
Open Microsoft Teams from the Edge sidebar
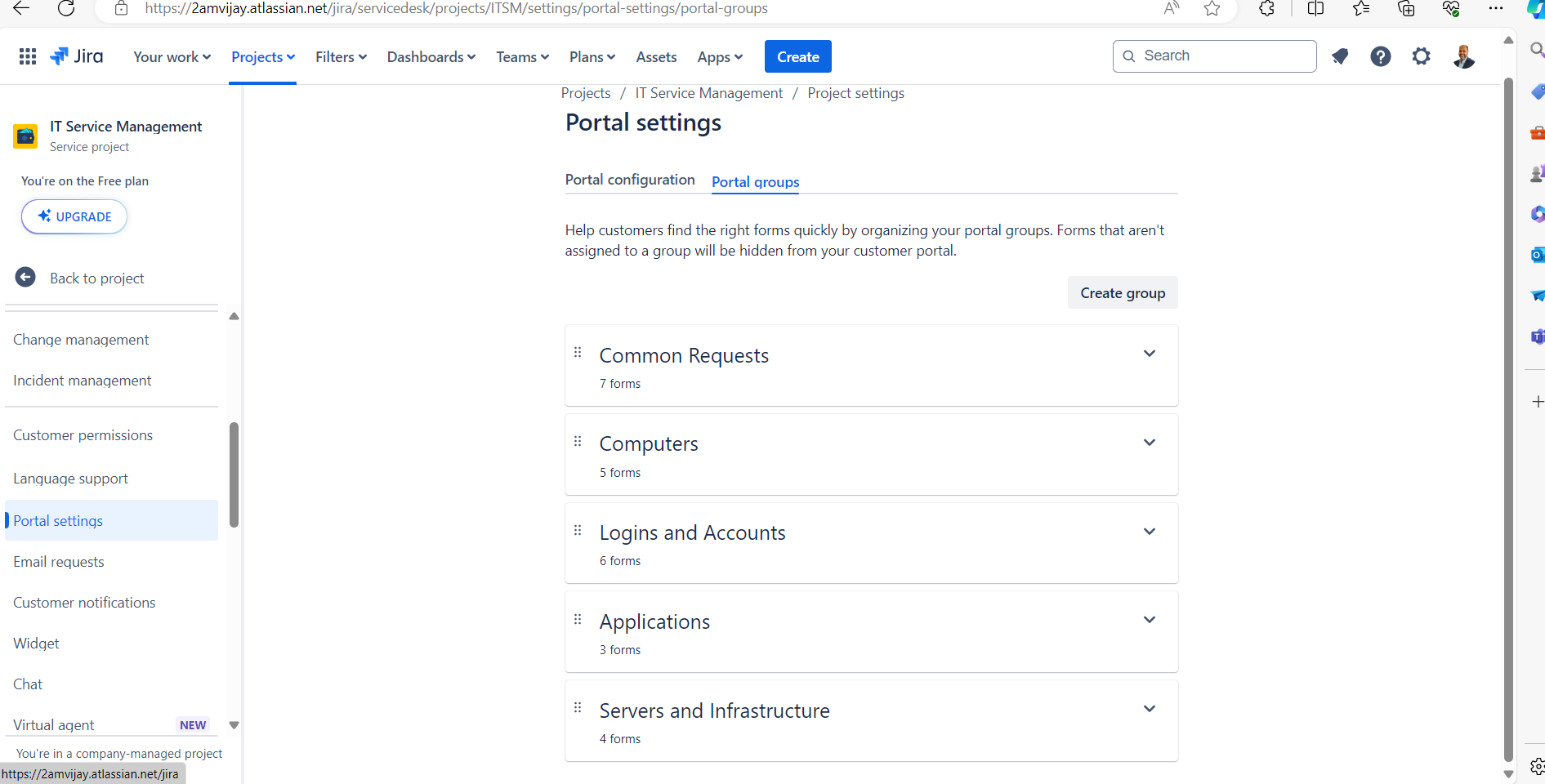click(1537, 336)
